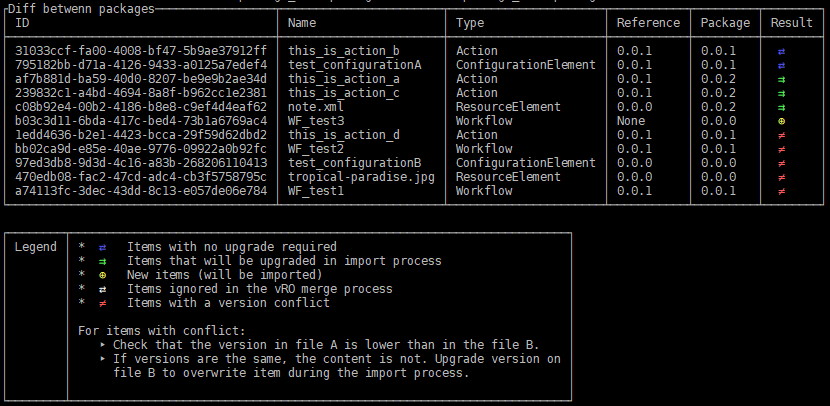Click legend icon for items ignored in merge

pos(102,289)
